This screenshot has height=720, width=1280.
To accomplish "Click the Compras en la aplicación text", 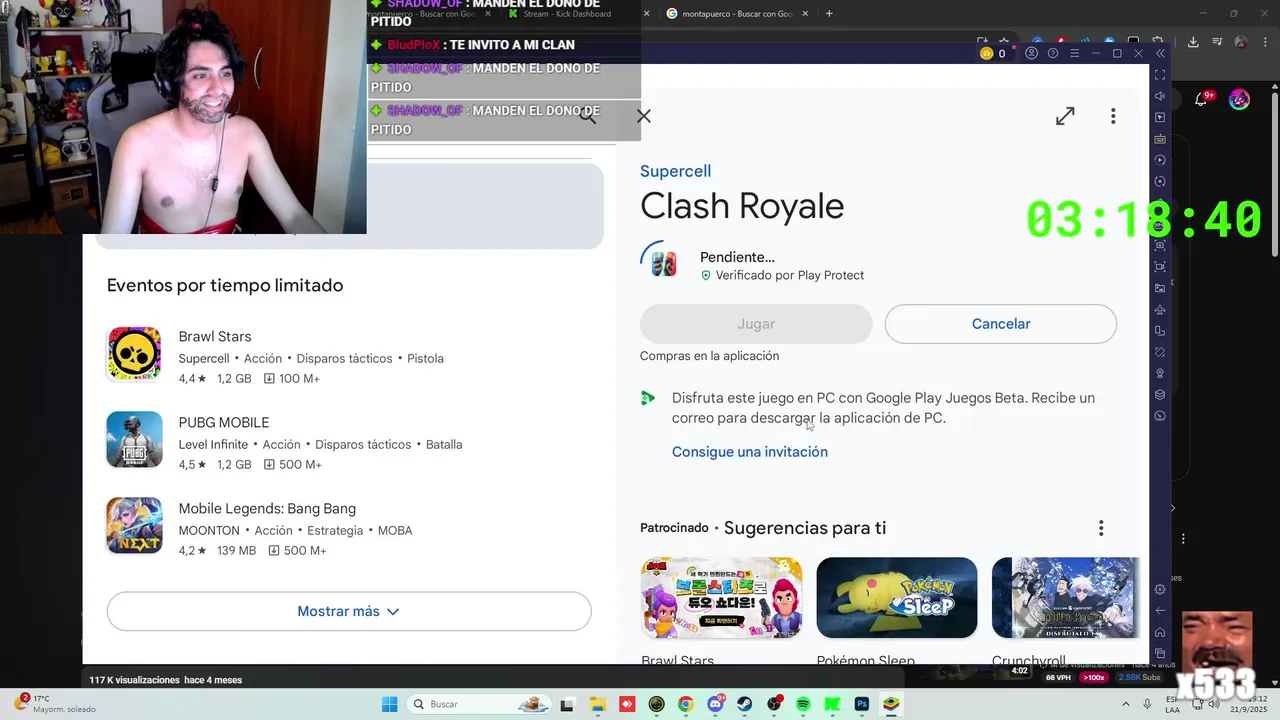I will [709, 356].
